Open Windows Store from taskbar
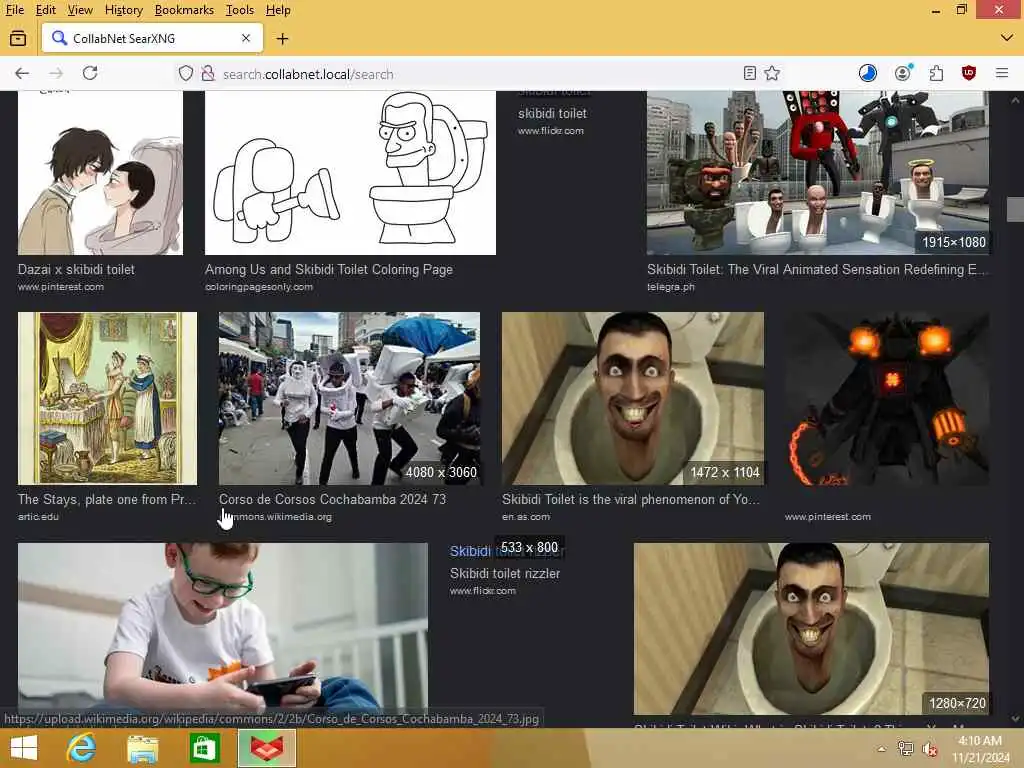 204,748
